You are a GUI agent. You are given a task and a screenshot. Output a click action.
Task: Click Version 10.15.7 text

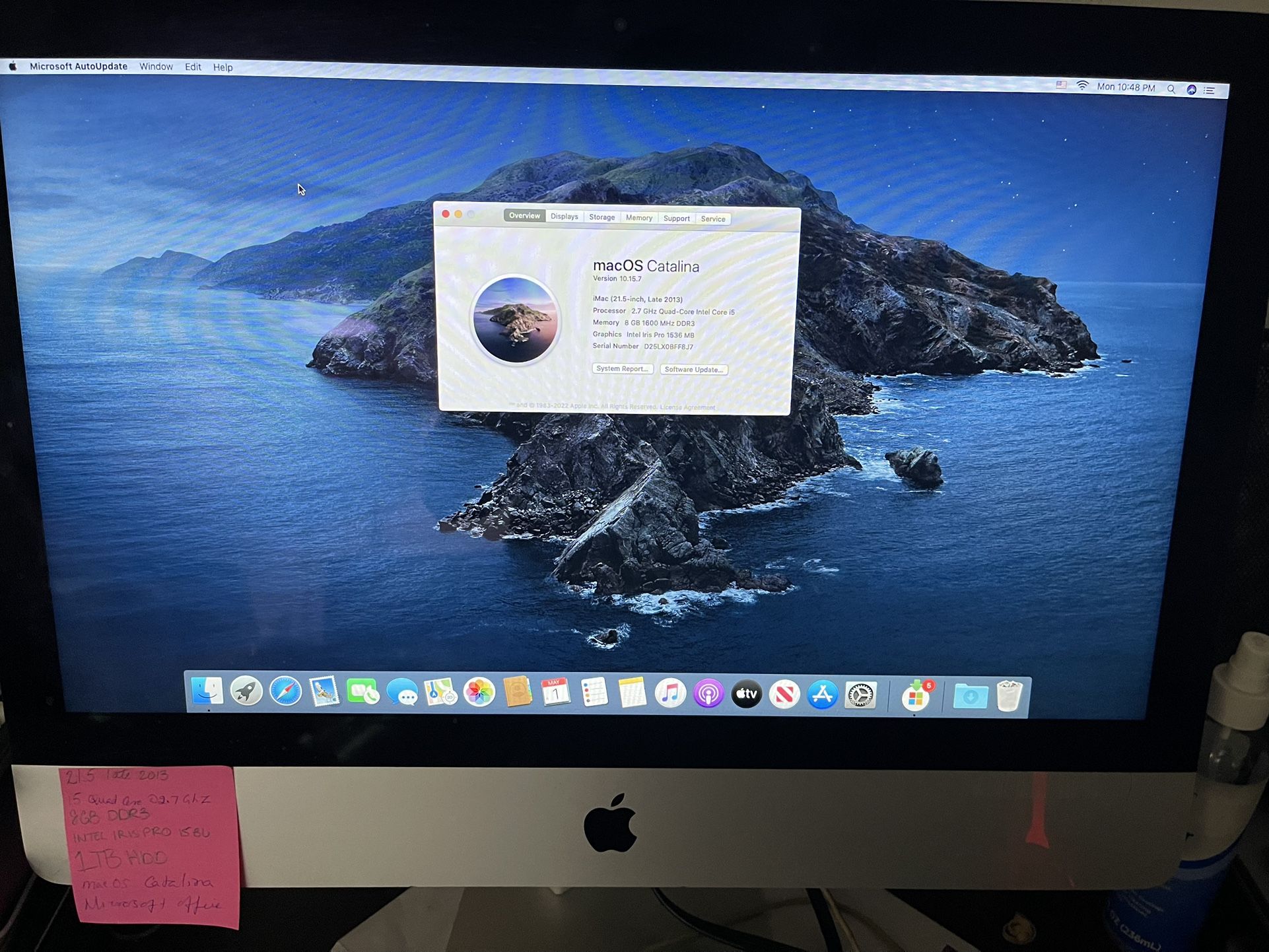(x=617, y=279)
